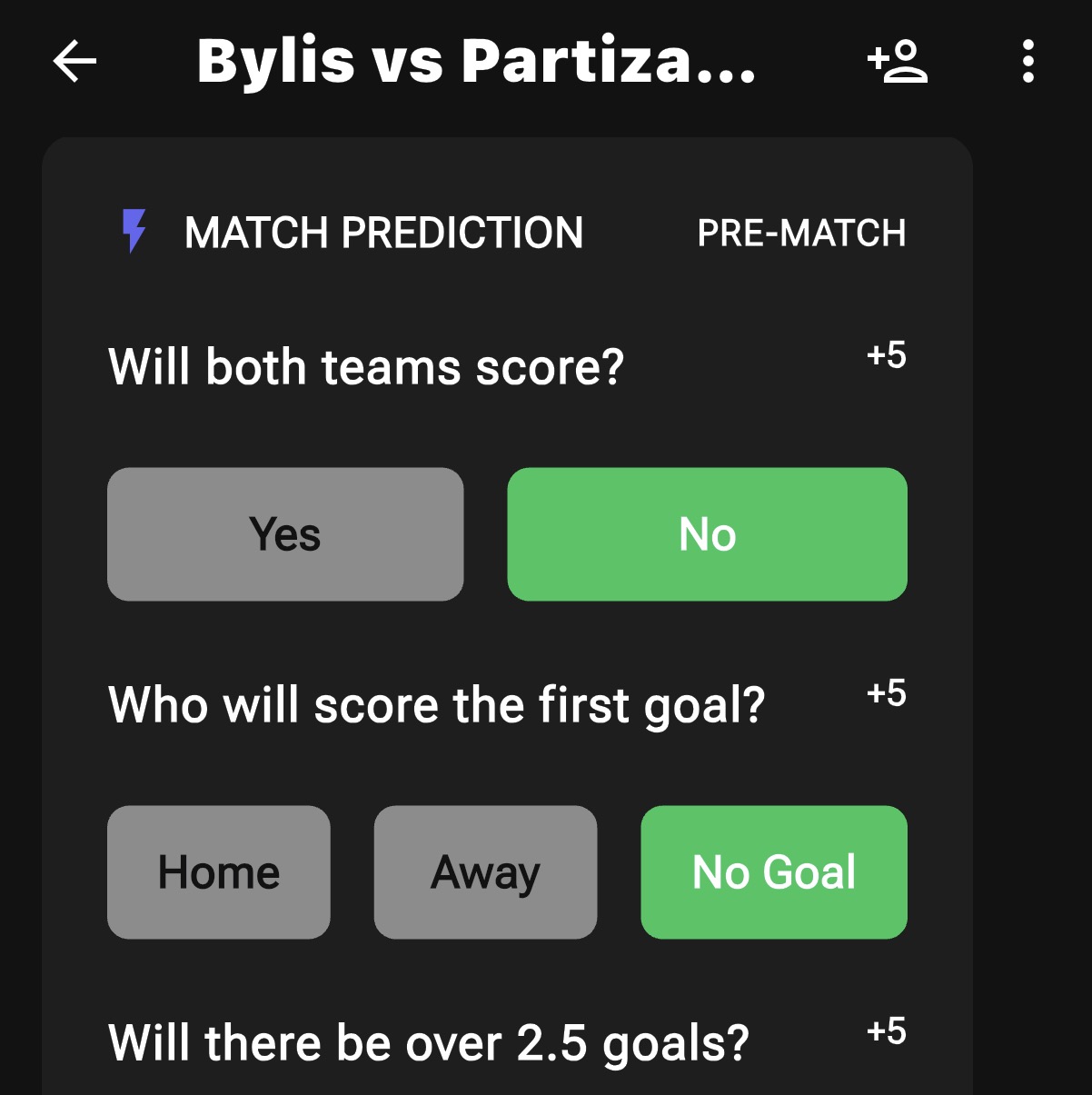This screenshot has width=1092, height=1095.
Task: Open the three-dot overflow menu
Action: (x=1027, y=62)
